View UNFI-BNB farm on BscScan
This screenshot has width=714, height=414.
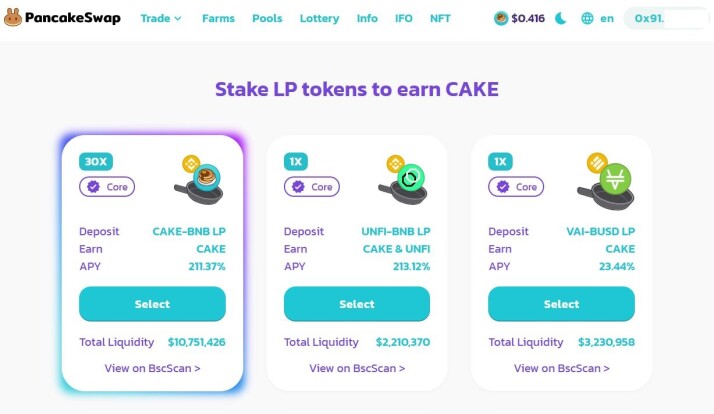pos(357,368)
